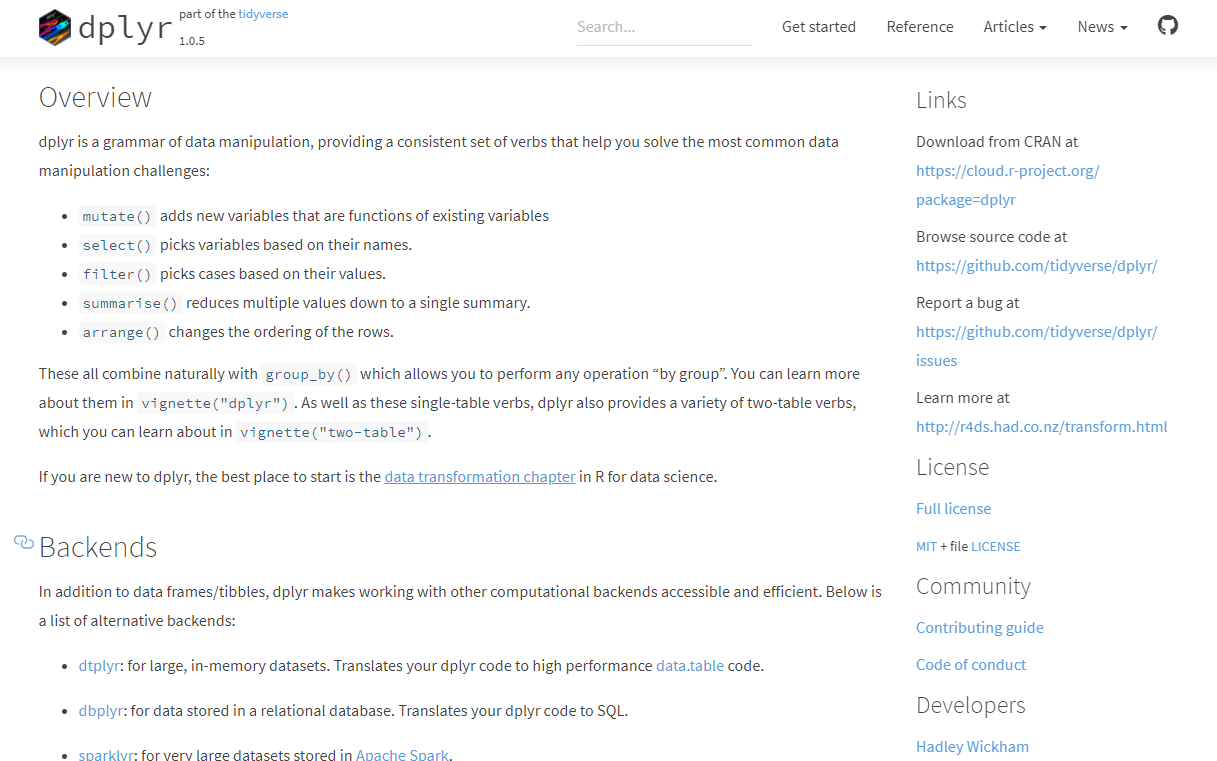
Task: Open the Reference page
Action: pos(920,27)
